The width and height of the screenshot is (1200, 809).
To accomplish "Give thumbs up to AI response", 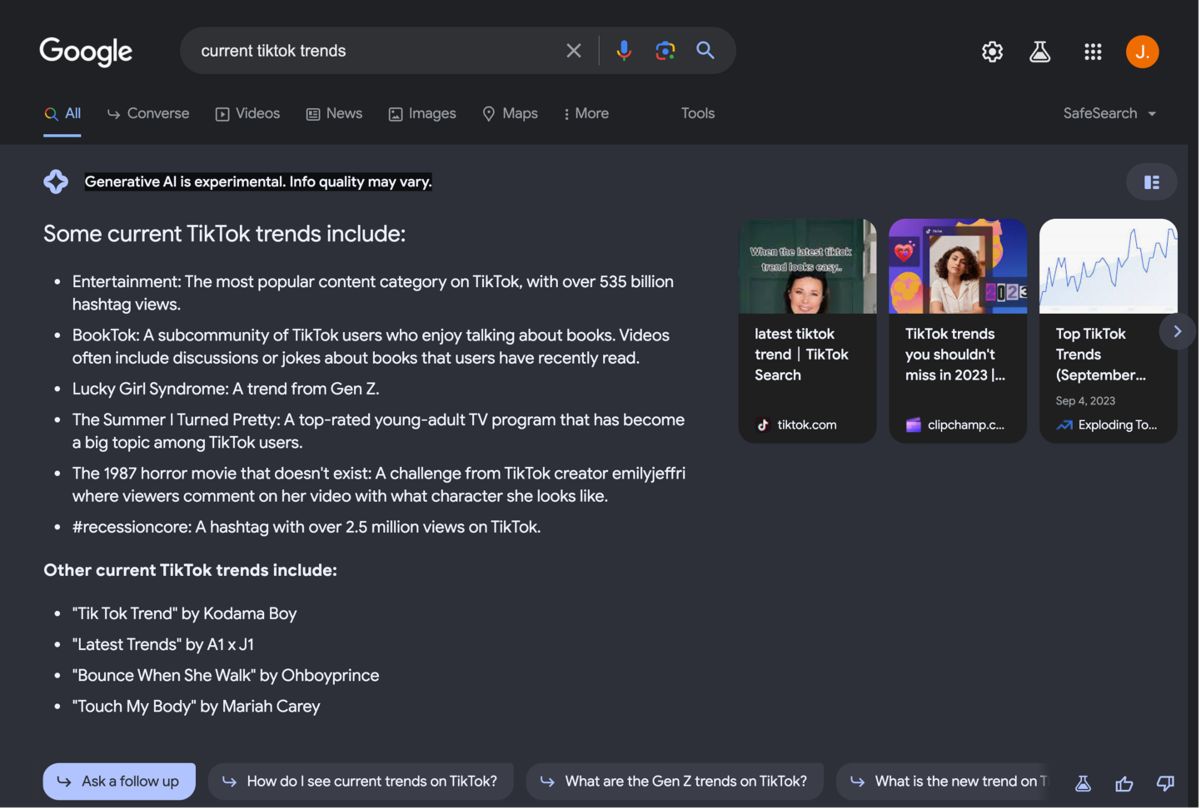I will tap(1124, 784).
